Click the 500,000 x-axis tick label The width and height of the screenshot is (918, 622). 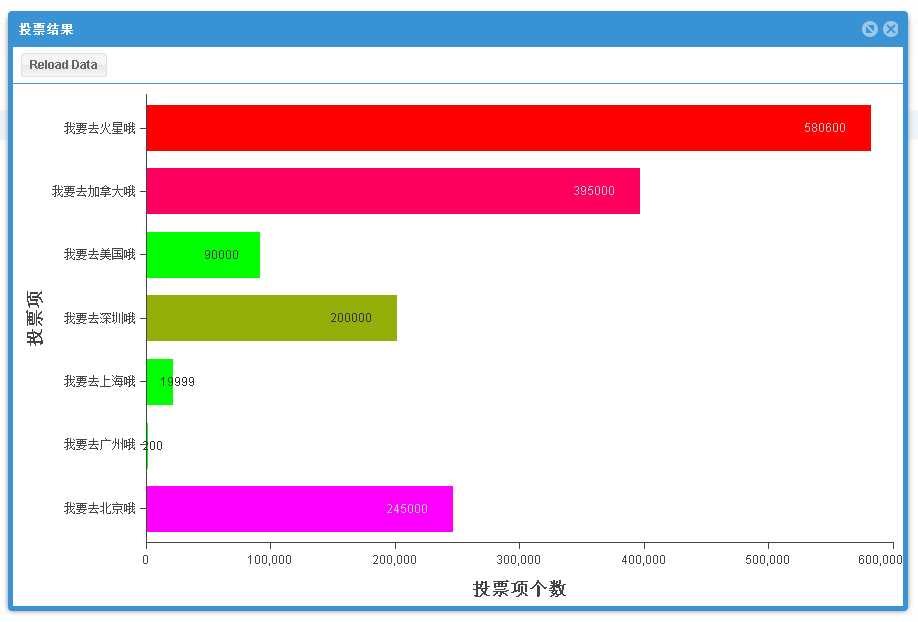click(768, 560)
